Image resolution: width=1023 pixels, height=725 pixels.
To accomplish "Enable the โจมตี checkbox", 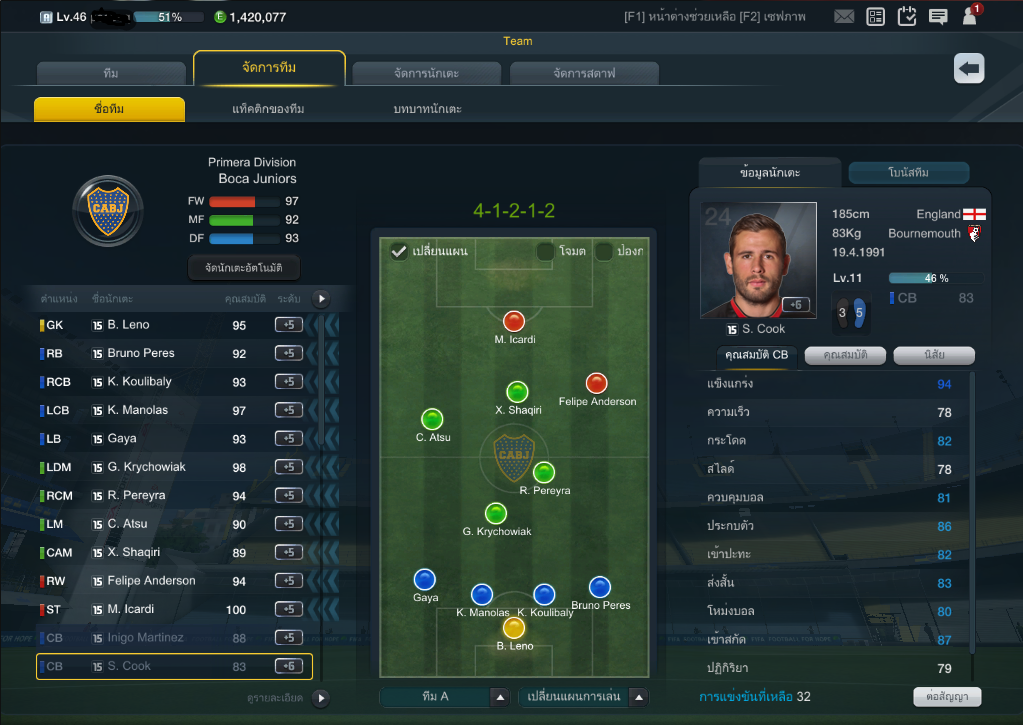I will pyautogui.click(x=545, y=251).
